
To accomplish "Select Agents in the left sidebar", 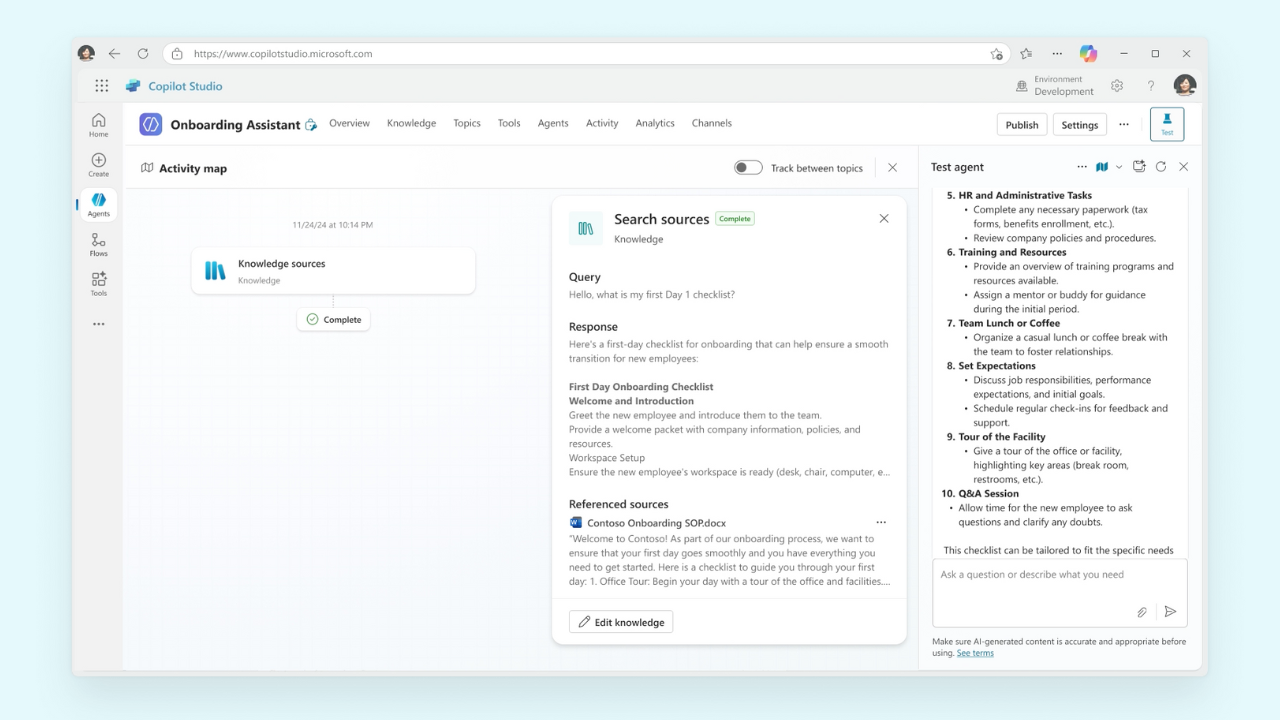I will pos(98,205).
